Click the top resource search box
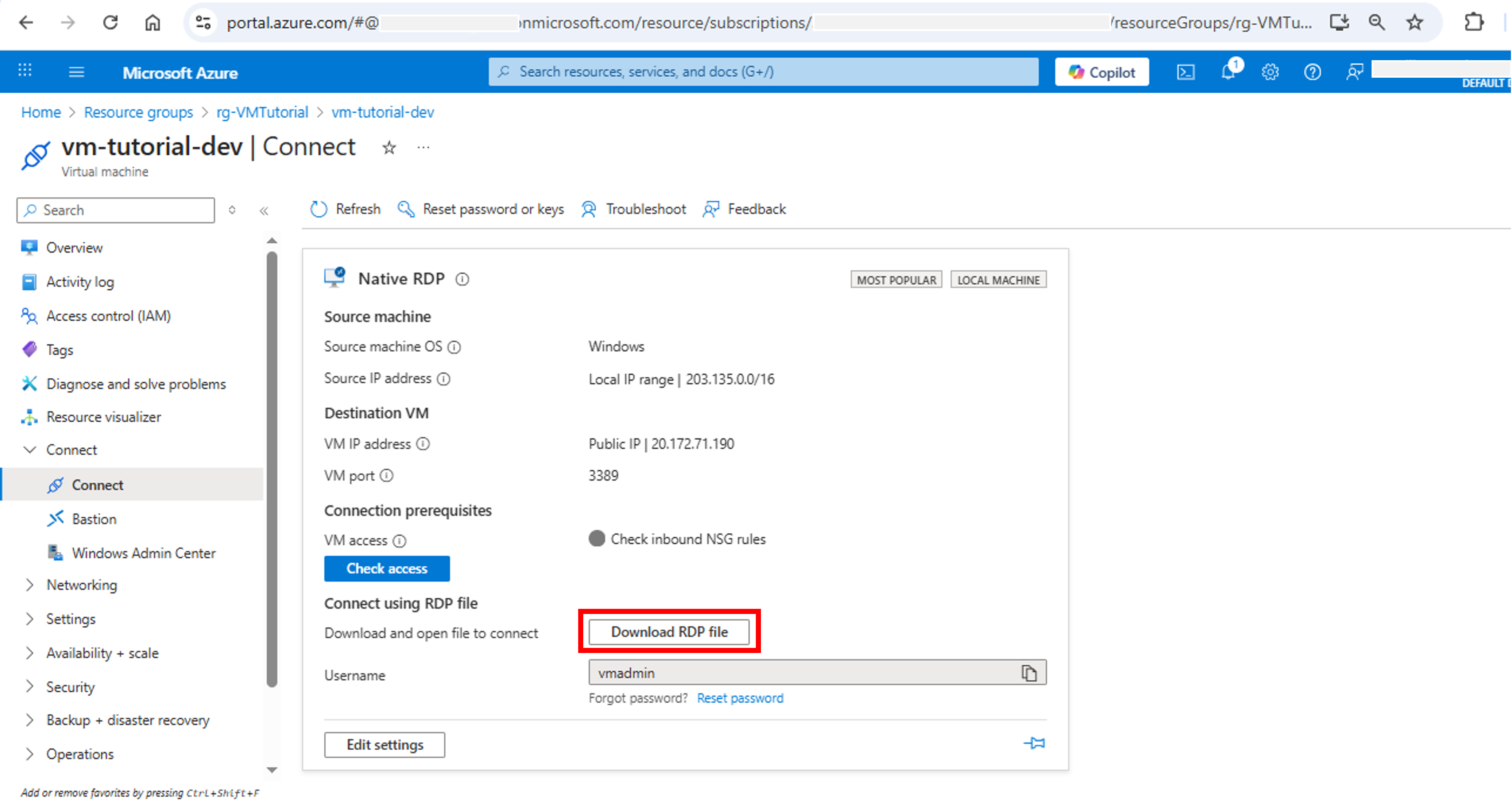This screenshot has width=1512, height=800. coord(763,72)
